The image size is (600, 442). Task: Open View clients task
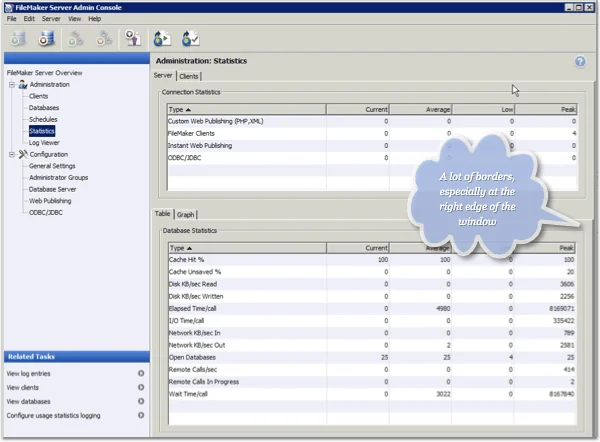tap(23, 388)
